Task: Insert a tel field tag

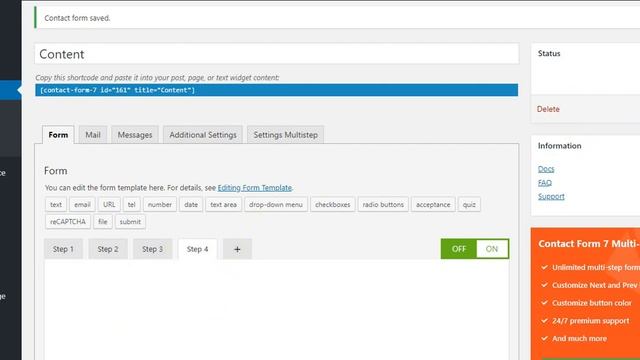Action: 131,204
